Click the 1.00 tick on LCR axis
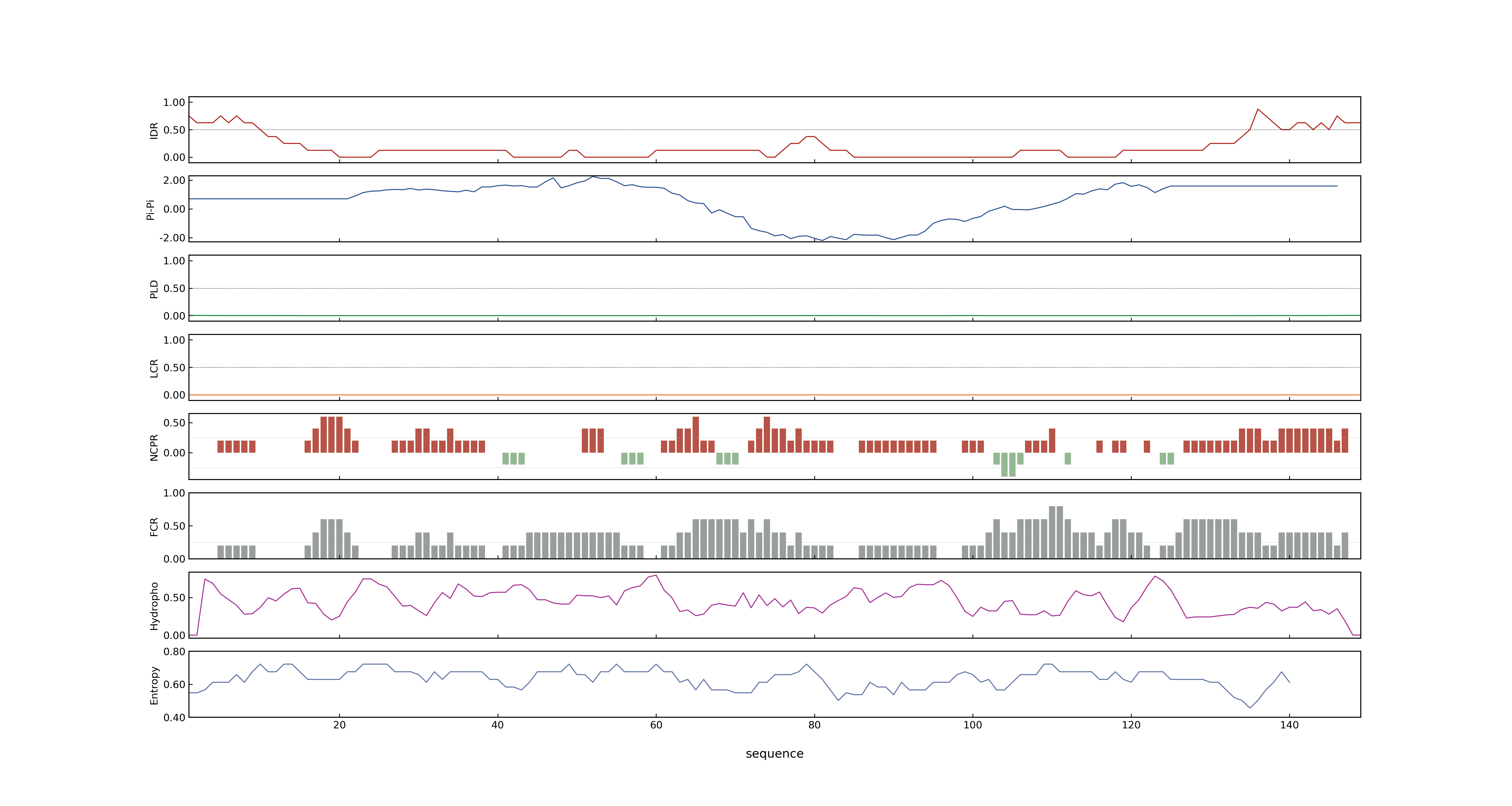The width and height of the screenshot is (1512, 806). tap(174, 340)
